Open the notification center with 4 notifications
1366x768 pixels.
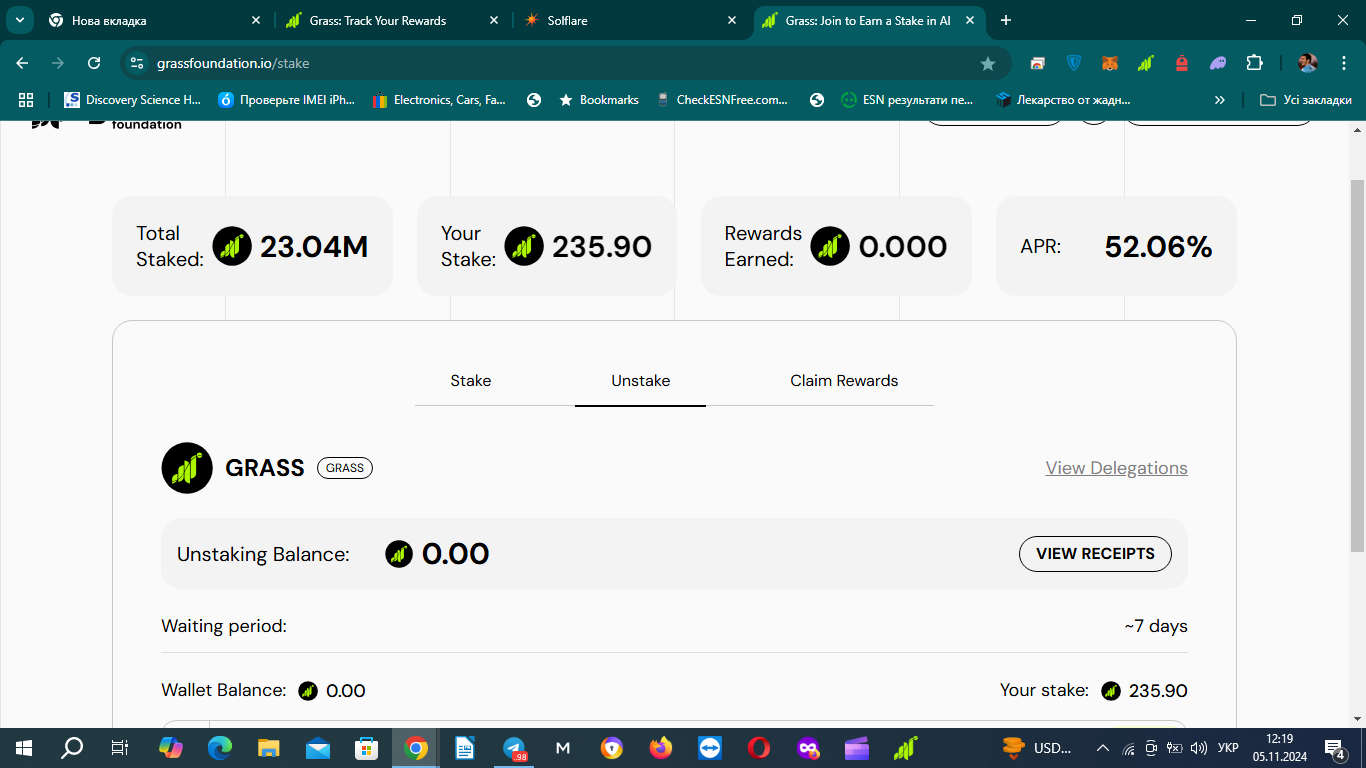click(x=1335, y=748)
